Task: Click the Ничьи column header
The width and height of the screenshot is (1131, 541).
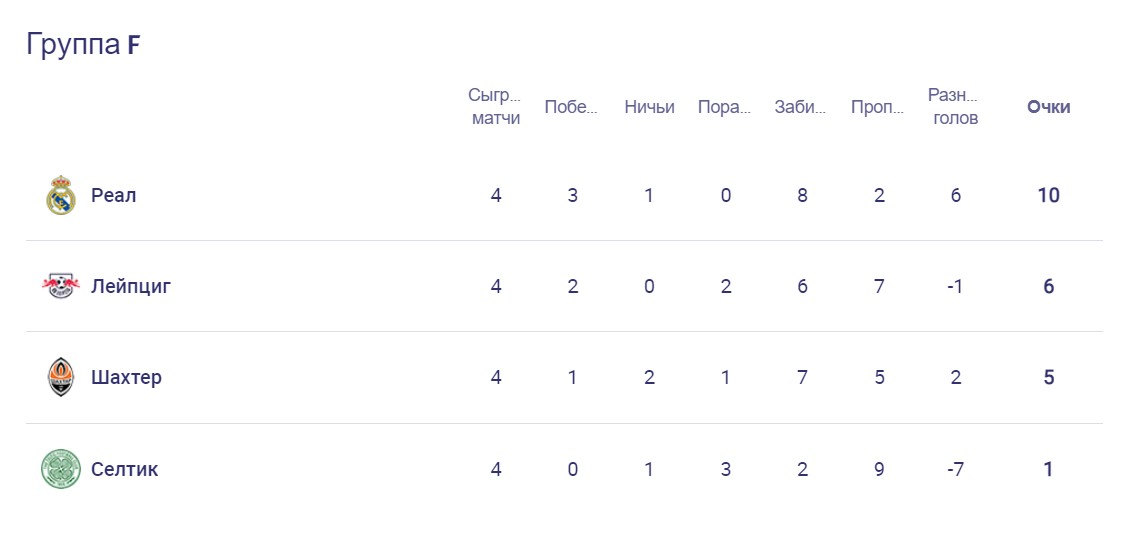Action: (x=649, y=107)
